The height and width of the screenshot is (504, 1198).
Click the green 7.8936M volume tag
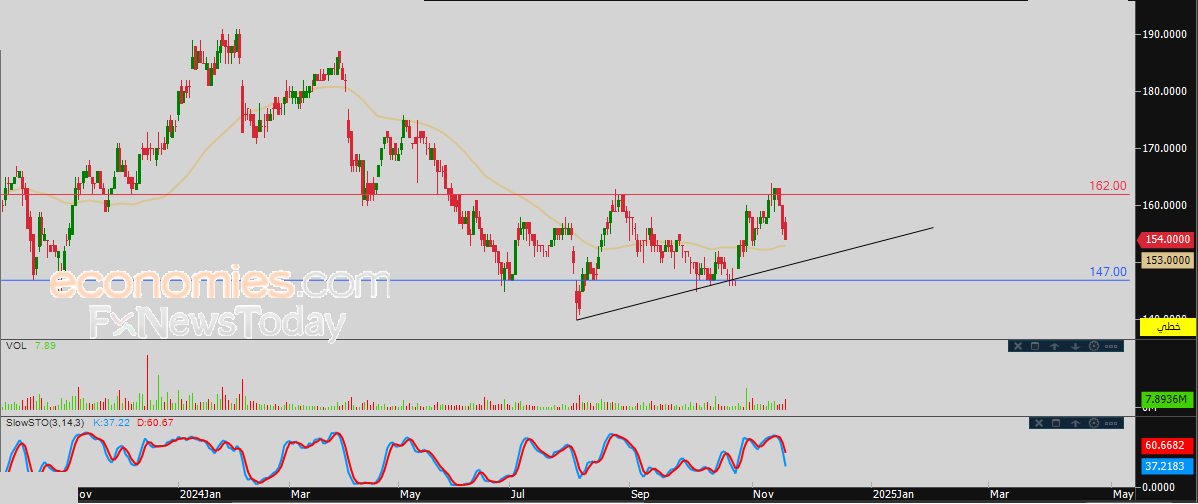click(x=1167, y=400)
